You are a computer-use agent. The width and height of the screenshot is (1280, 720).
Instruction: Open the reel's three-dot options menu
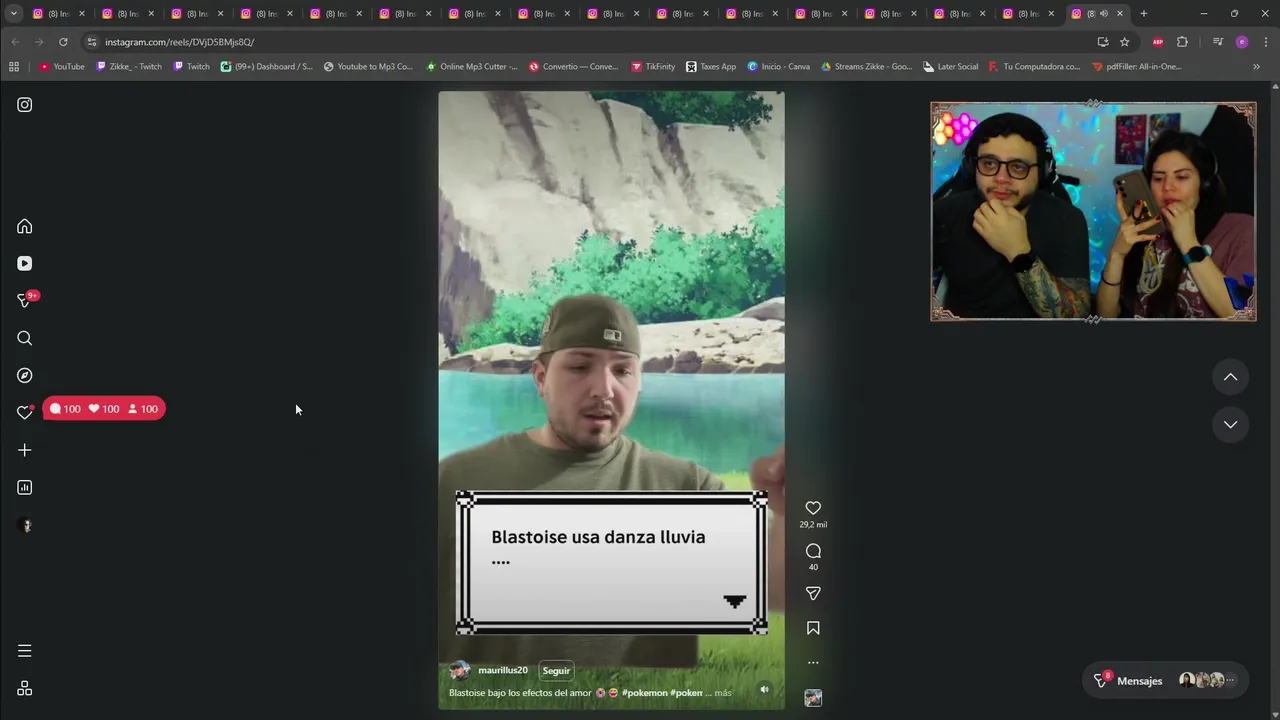pos(813,662)
